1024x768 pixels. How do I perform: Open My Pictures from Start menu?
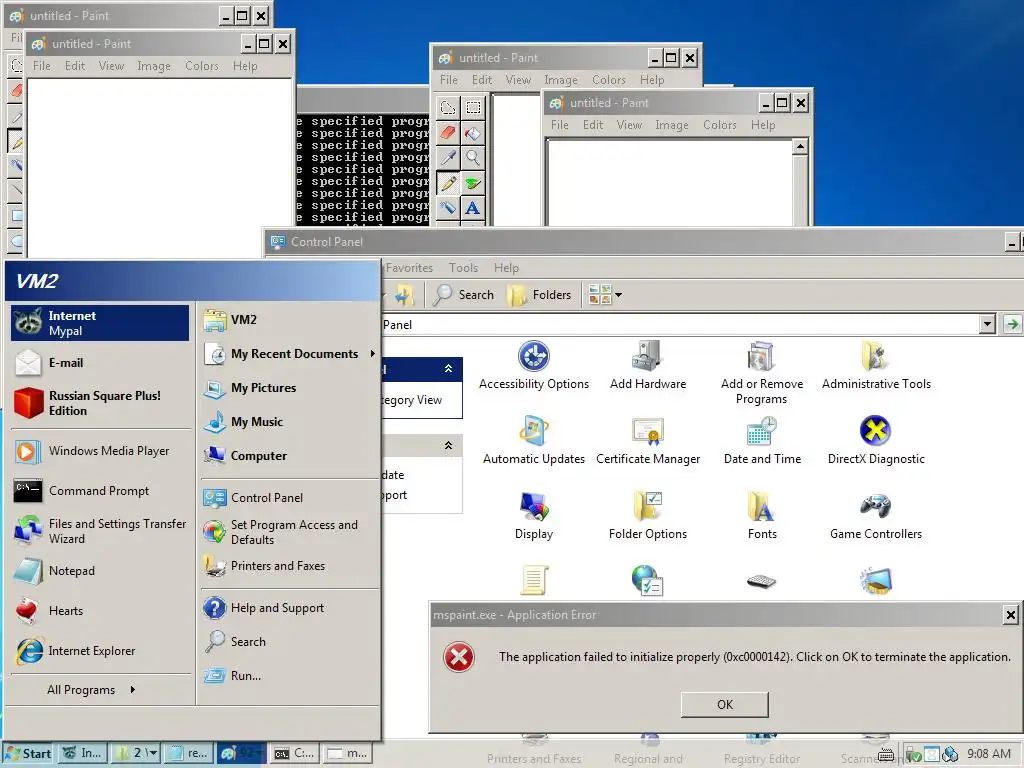pos(289,387)
